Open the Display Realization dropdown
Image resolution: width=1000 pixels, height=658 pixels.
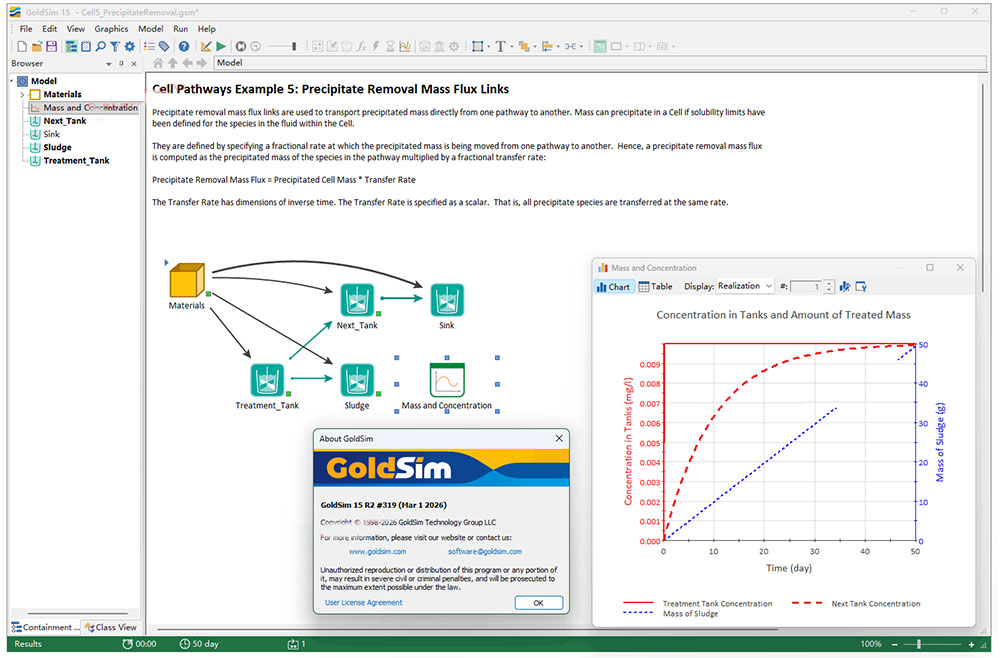[x=745, y=286]
